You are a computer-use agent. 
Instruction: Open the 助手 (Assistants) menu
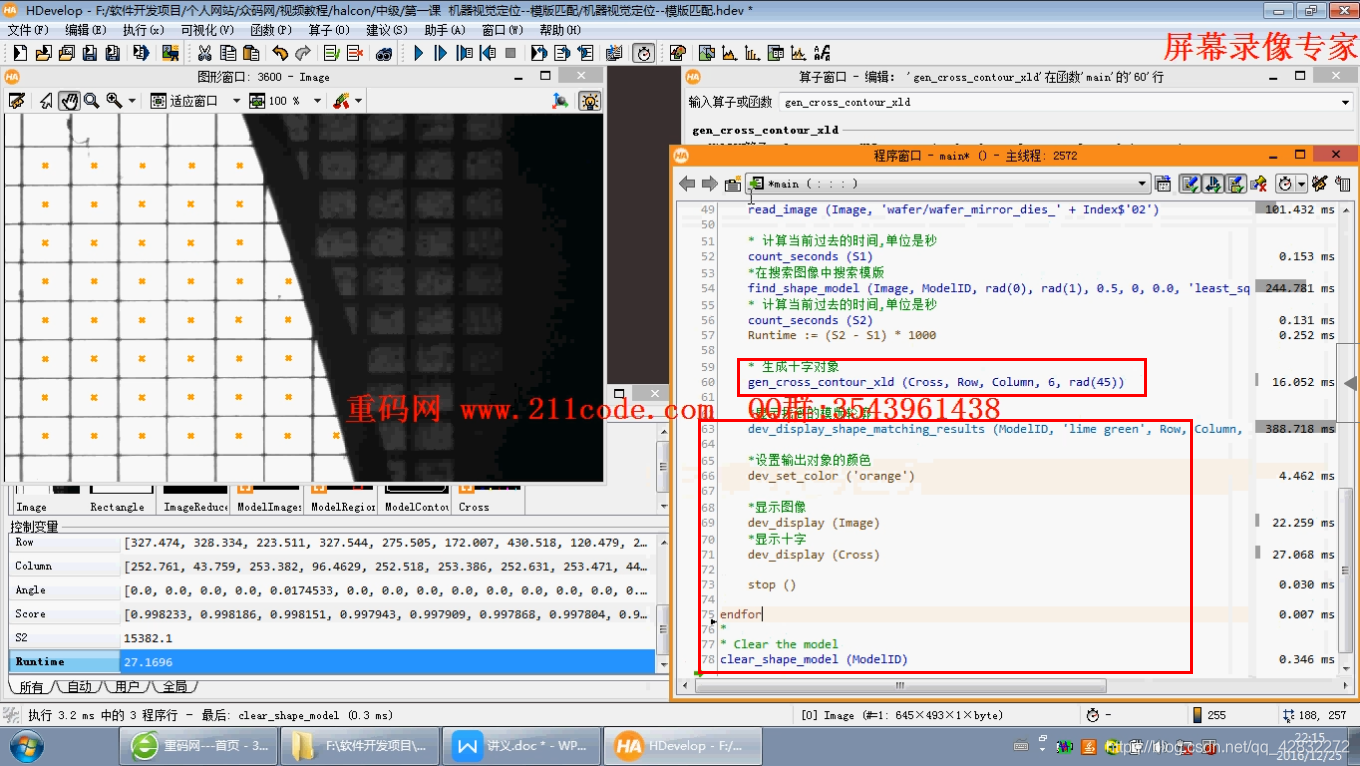(445, 30)
